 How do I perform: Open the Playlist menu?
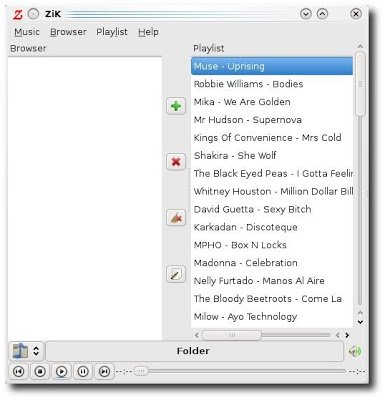[112, 32]
